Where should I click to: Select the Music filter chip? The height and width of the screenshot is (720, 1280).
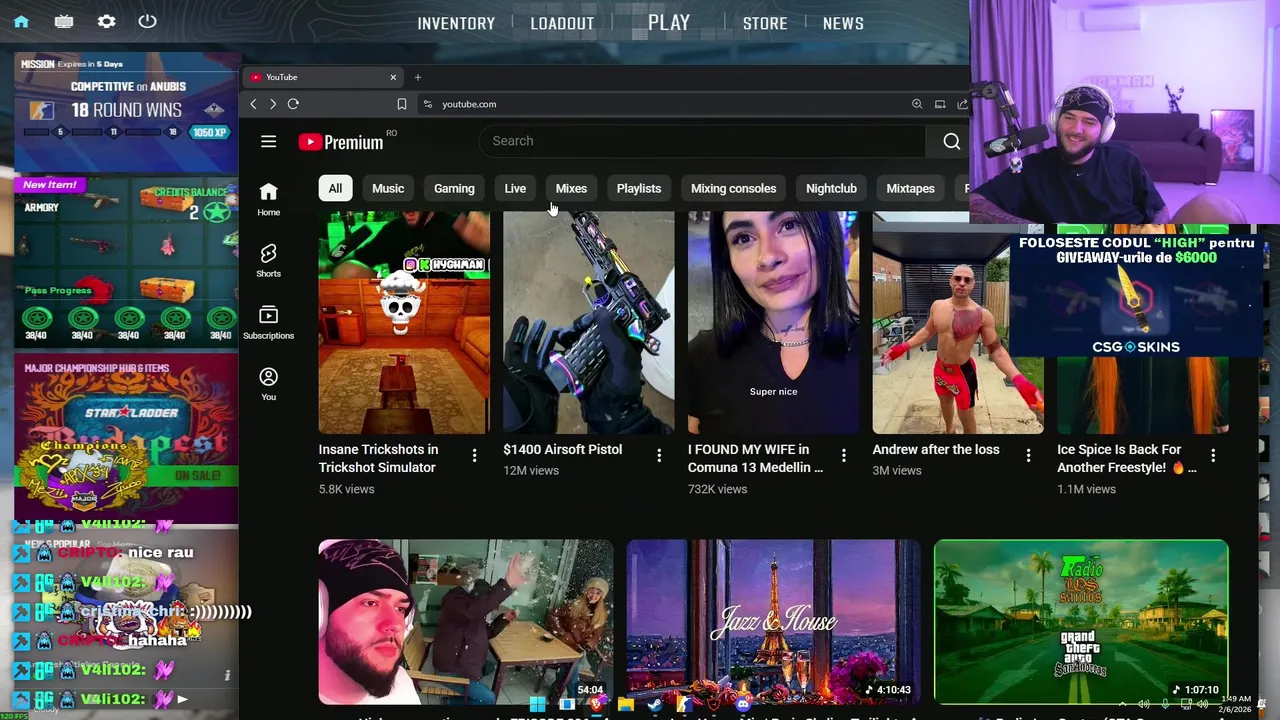[x=388, y=188]
